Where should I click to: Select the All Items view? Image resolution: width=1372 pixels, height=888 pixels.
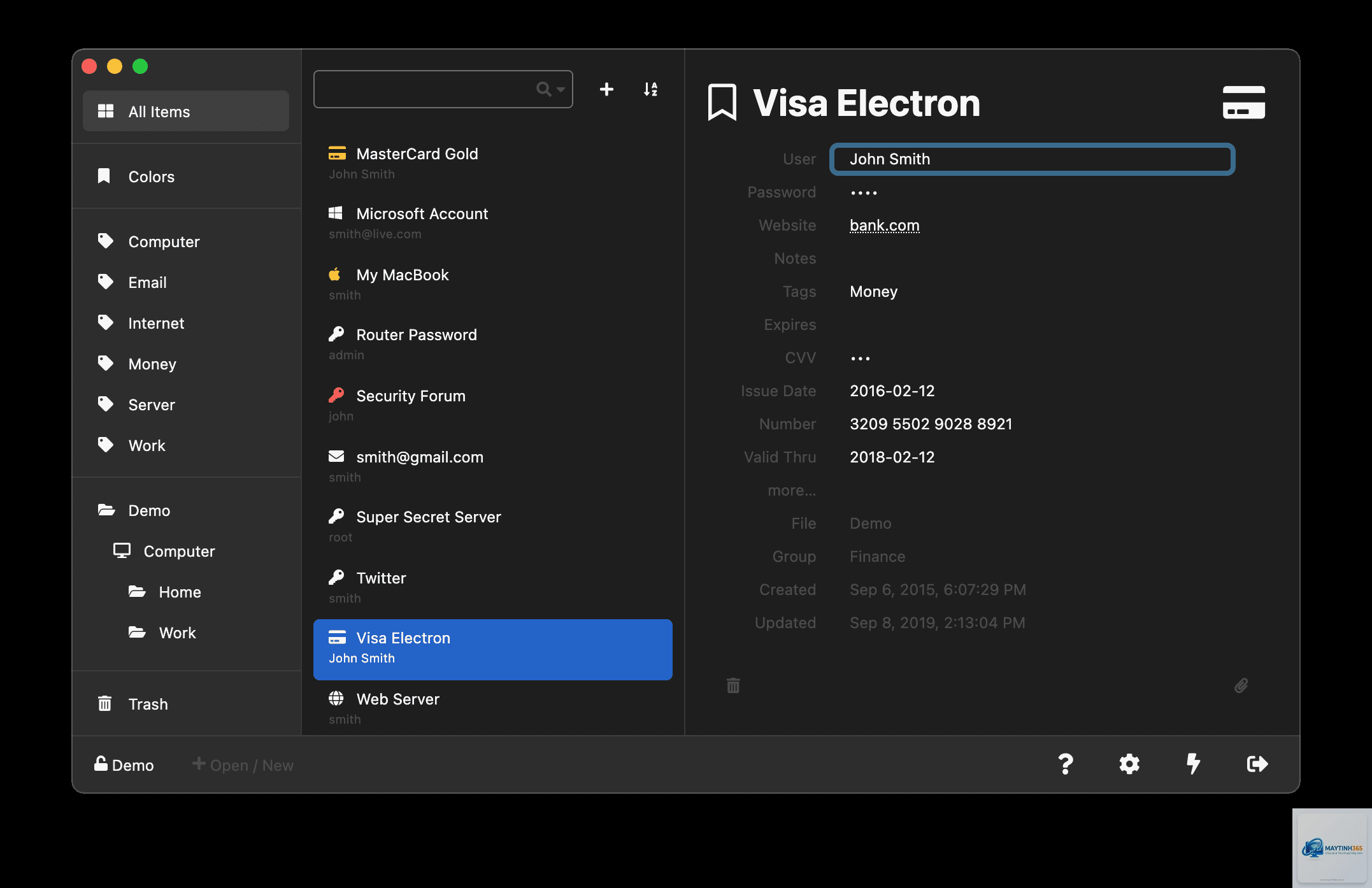(x=186, y=111)
